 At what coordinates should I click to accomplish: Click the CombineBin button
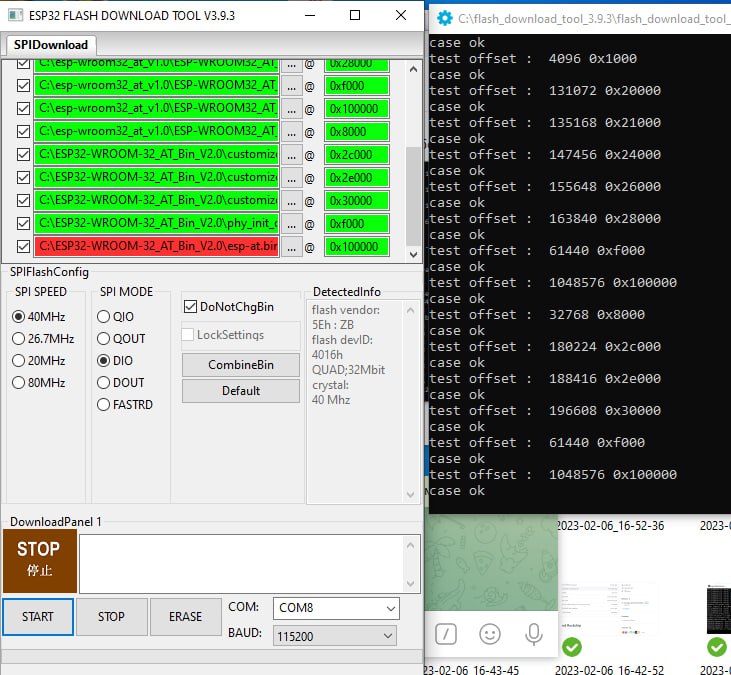point(241,365)
